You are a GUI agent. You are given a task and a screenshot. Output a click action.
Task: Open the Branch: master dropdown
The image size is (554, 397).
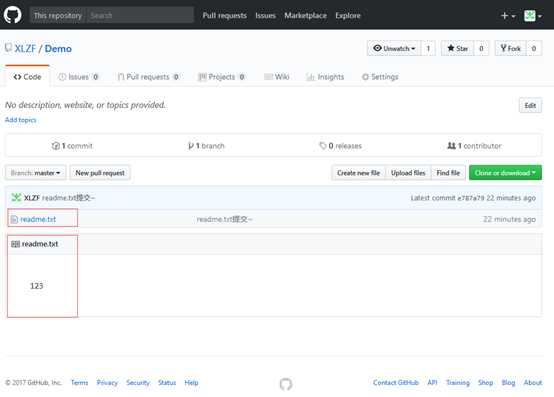click(x=35, y=173)
